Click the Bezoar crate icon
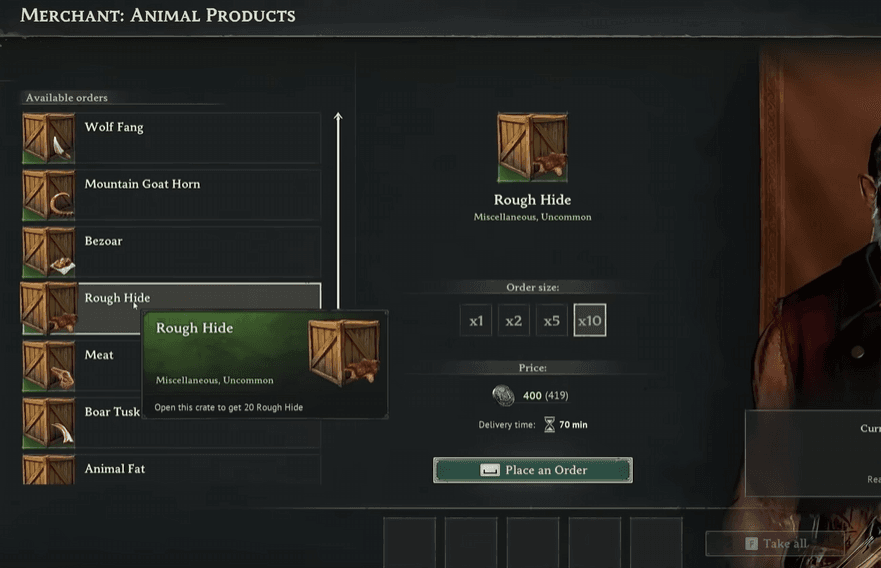881x568 pixels. pyautogui.click(x=48, y=252)
